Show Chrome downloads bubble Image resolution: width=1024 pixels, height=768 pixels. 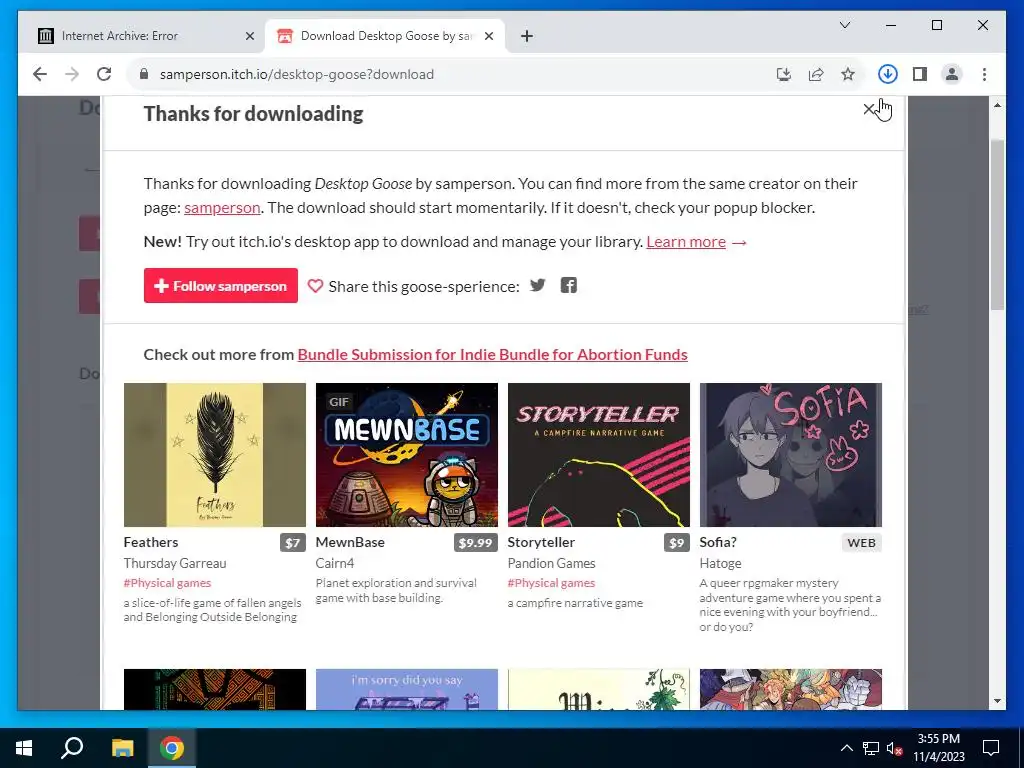(x=888, y=74)
